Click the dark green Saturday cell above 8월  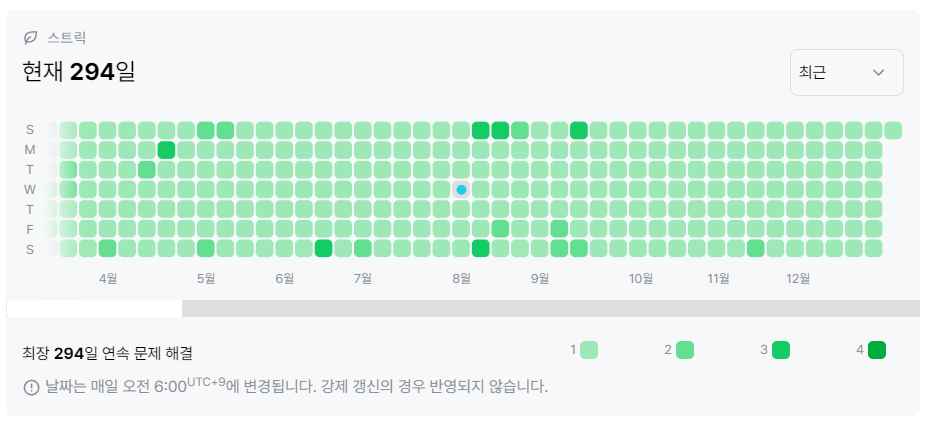[480, 249]
